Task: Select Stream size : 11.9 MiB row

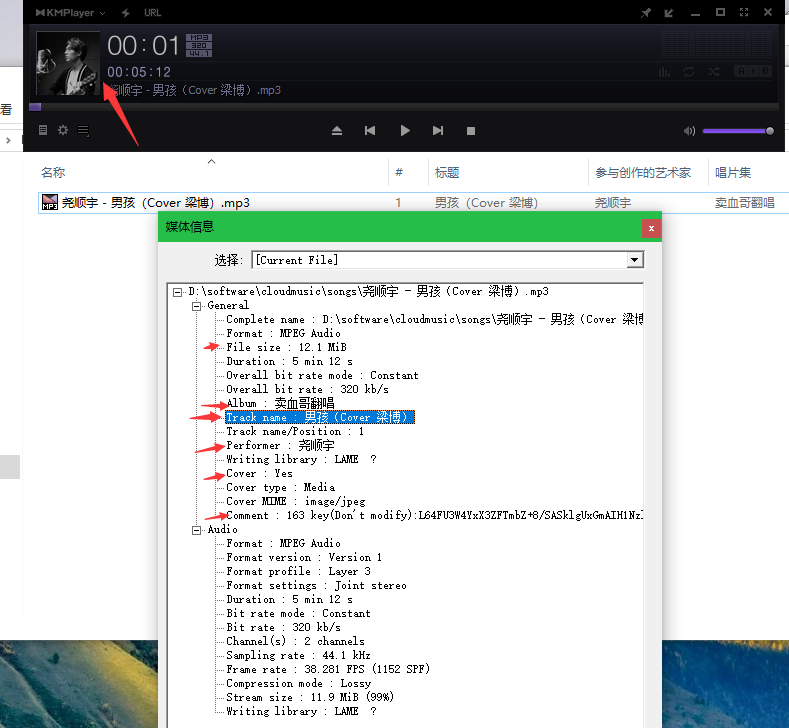Action: (309, 697)
